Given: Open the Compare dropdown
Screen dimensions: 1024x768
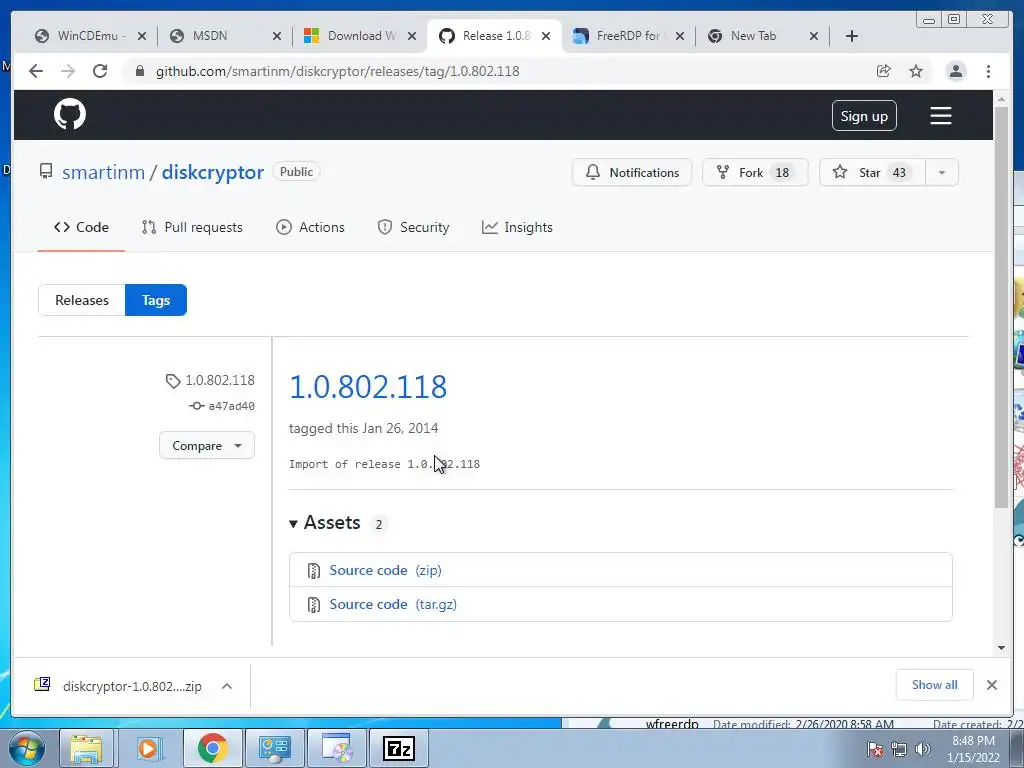Looking at the screenshot, I should click(207, 445).
